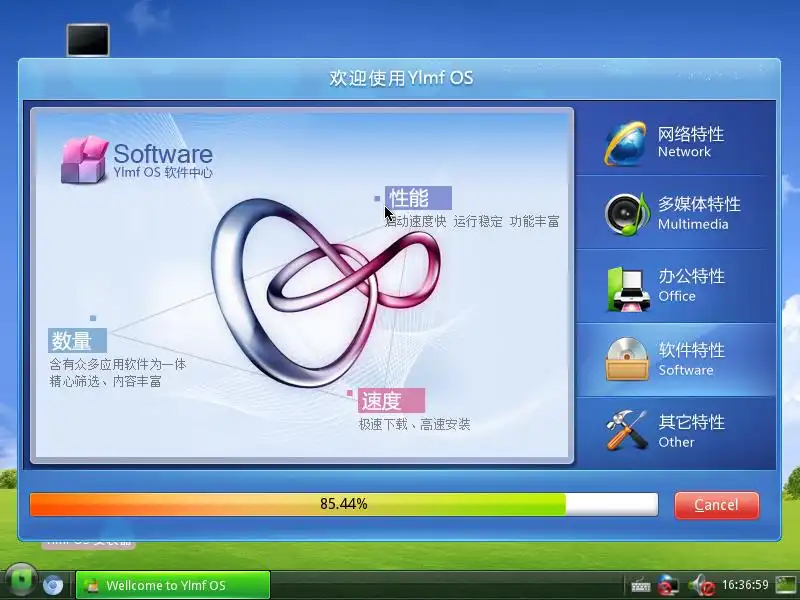This screenshot has width=800, height=600.
Task: Select the Wellcome to Ylmf OS taskbar button
Action: click(172, 585)
